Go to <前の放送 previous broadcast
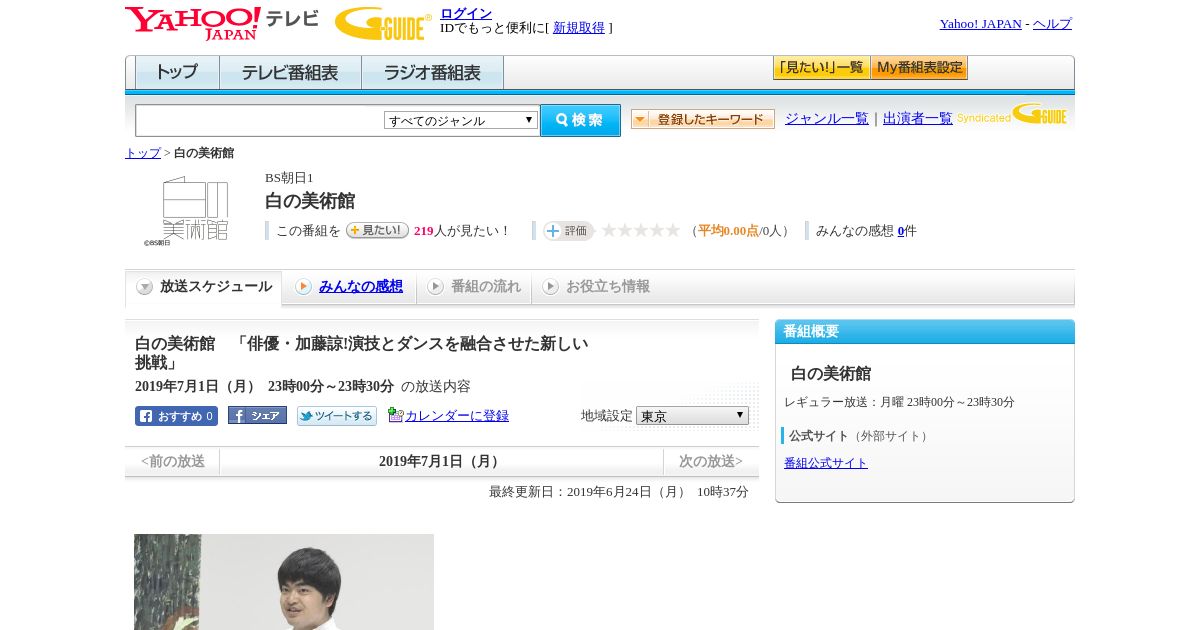 coord(172,462)
